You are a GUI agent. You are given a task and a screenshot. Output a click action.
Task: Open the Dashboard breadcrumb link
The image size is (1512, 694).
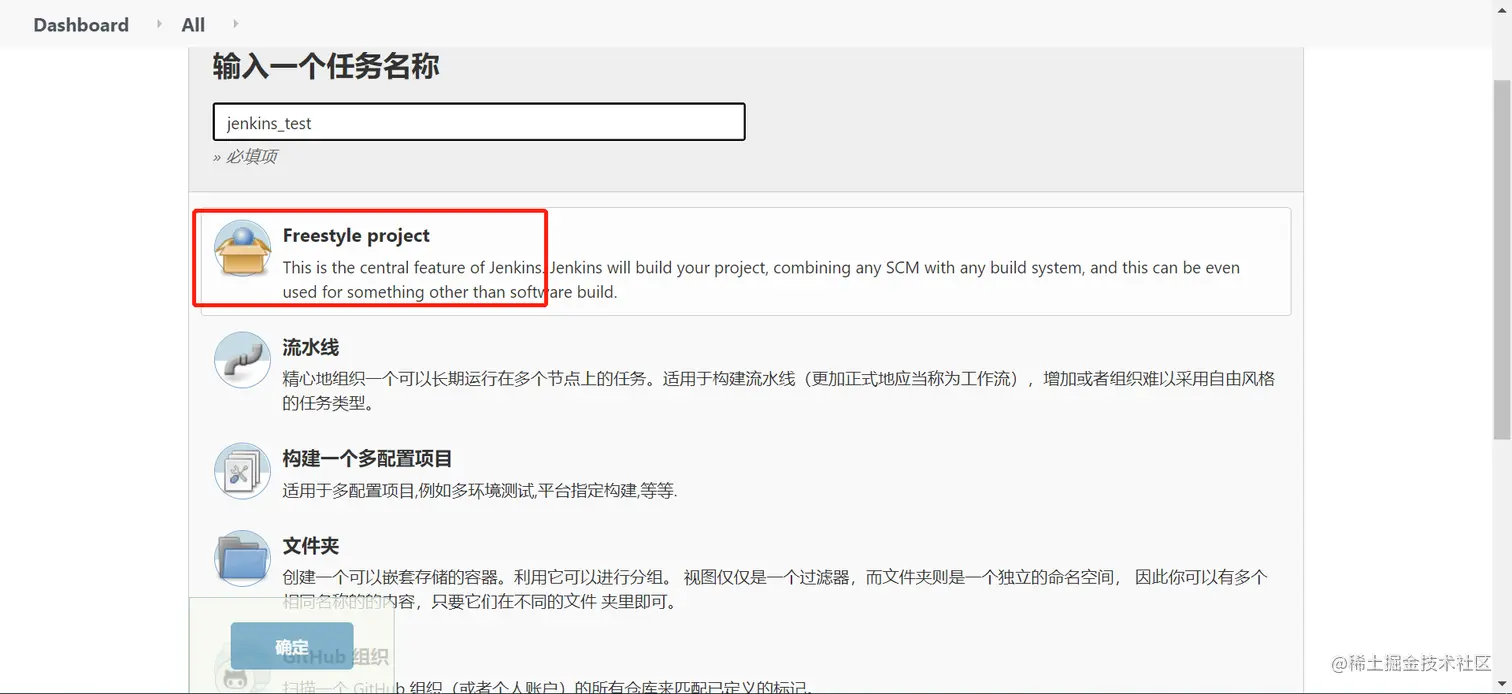click(x=81, y=25)
